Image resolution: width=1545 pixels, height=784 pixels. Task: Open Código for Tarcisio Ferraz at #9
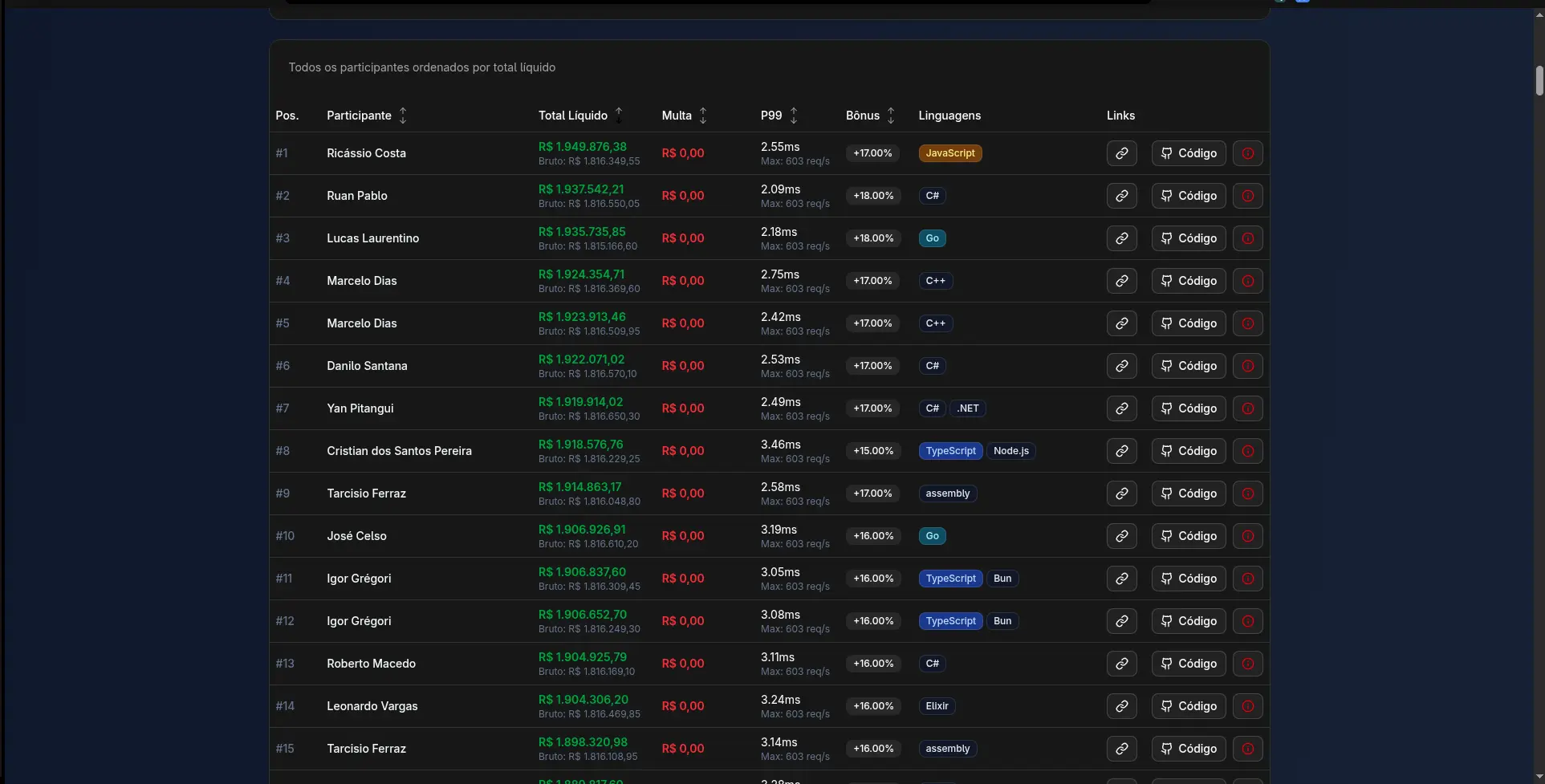[1189, 494]
